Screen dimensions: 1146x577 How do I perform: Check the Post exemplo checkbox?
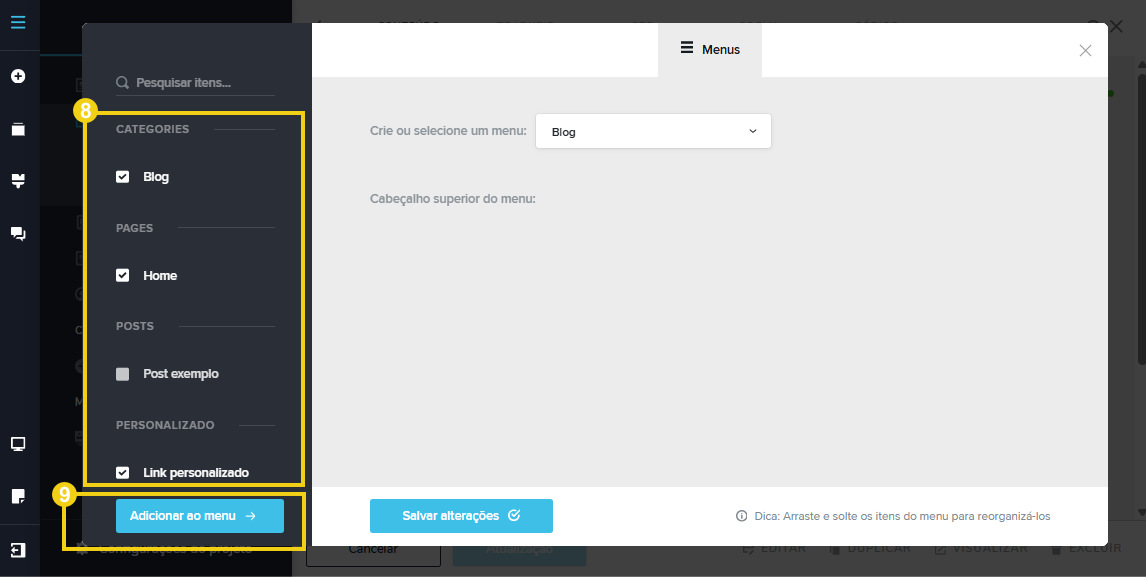point(123,374)
